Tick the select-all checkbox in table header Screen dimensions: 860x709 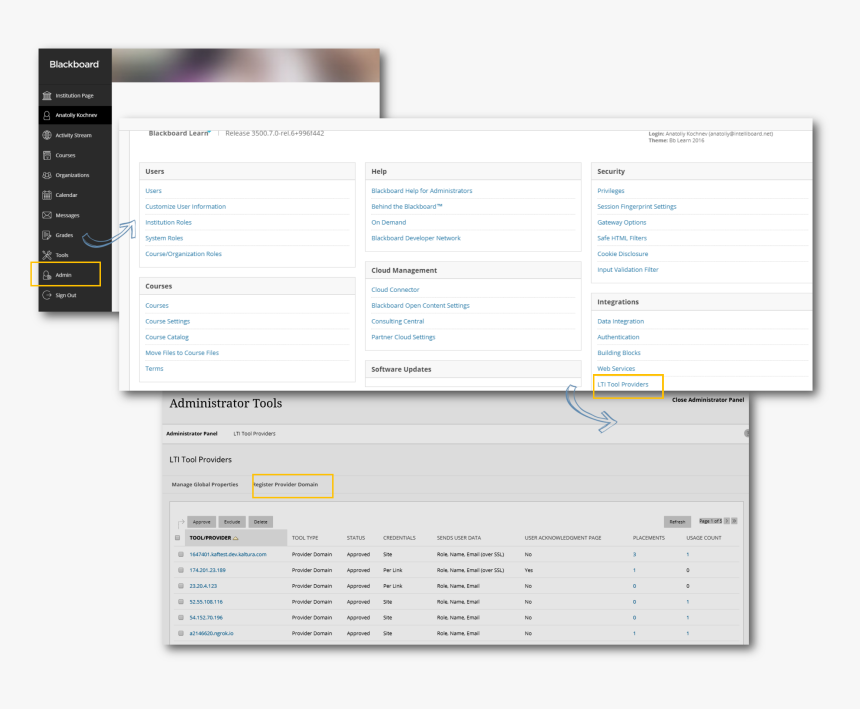tap(178, 538)
